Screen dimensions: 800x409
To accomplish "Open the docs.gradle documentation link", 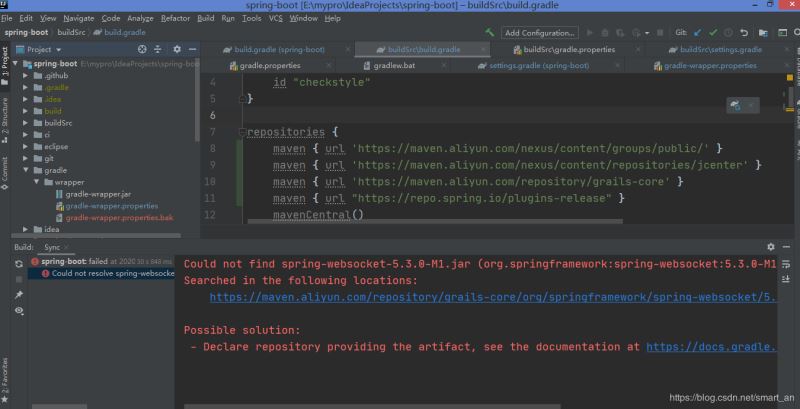I will (x=710, y=347).
